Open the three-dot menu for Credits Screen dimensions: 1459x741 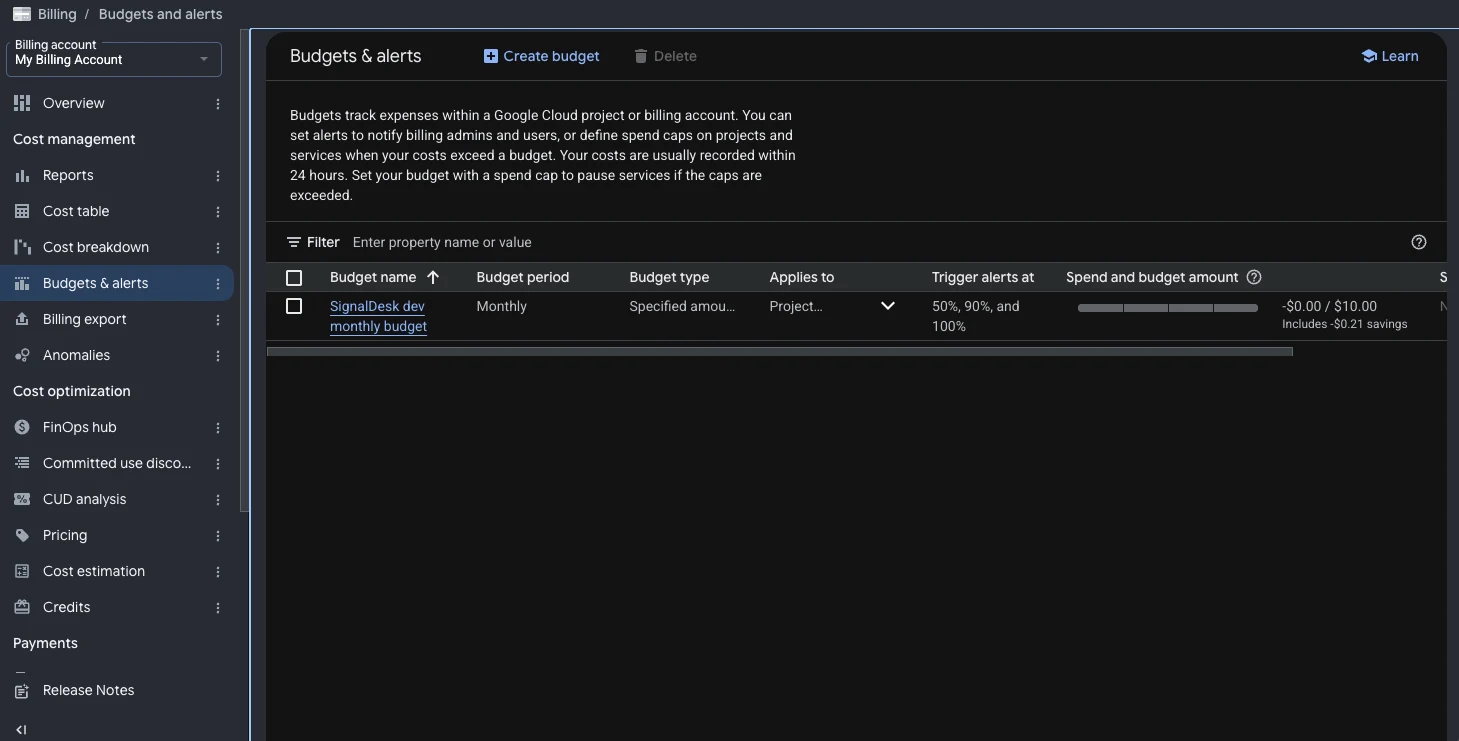coord(218,607)
